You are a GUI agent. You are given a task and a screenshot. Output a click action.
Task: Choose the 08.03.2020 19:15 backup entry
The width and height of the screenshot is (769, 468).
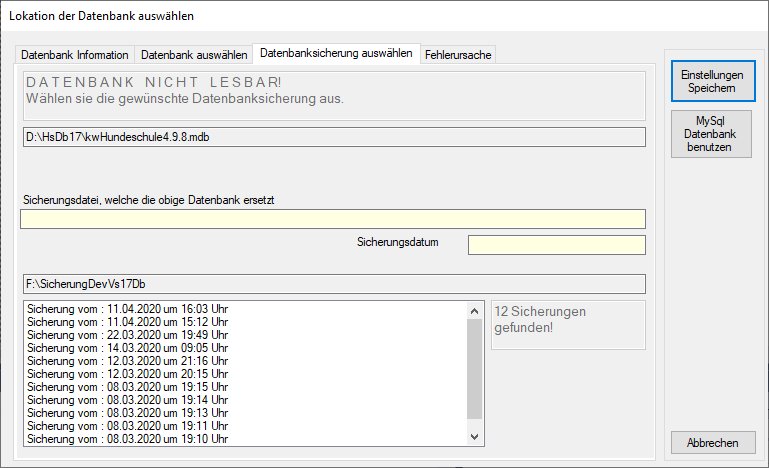[x=128, y=387]
